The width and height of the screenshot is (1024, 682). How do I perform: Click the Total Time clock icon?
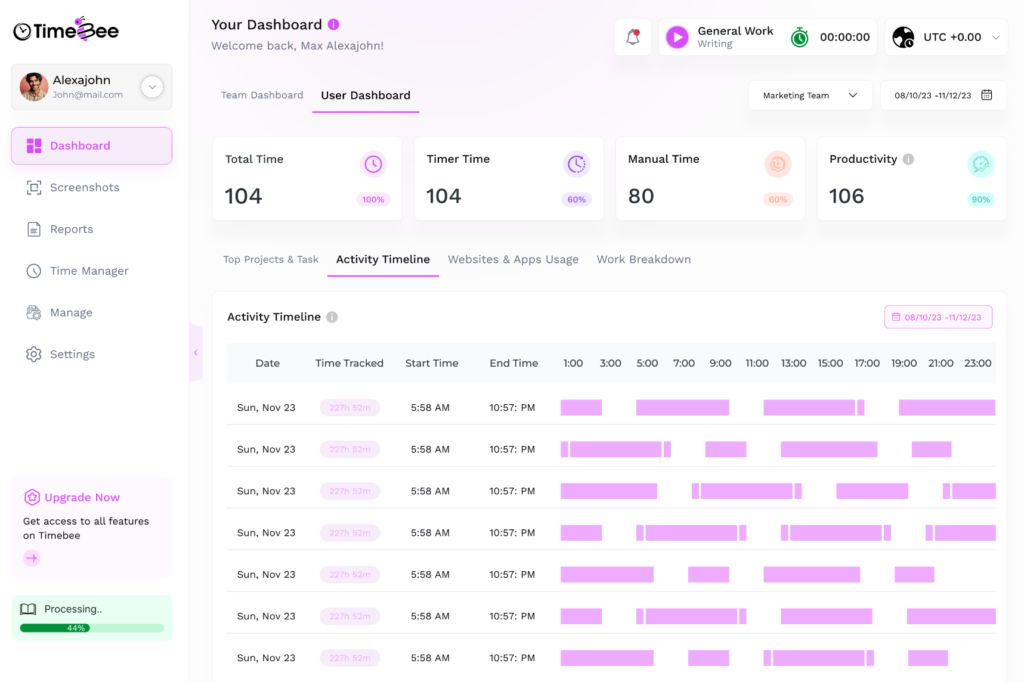pos(373,164)
